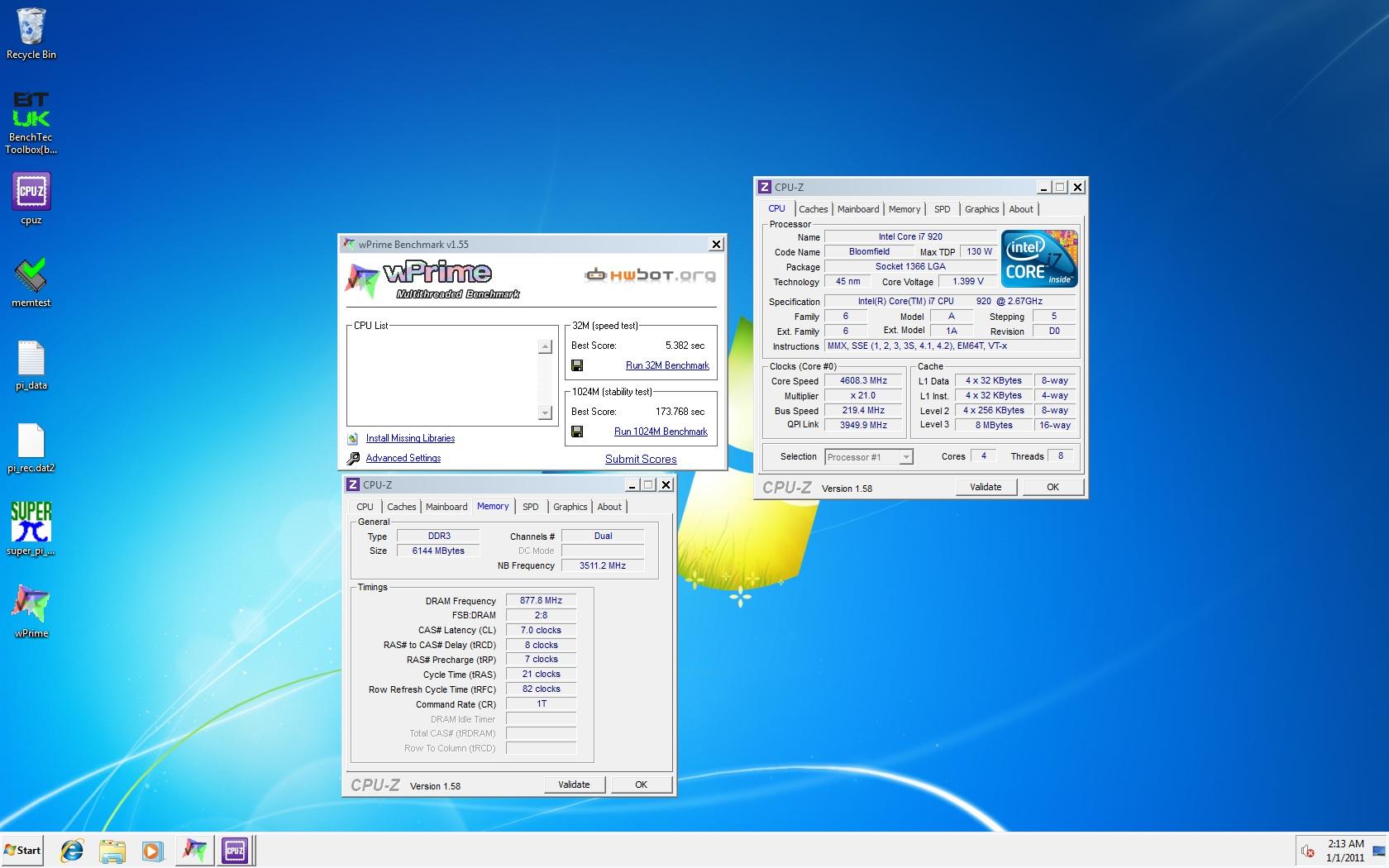The height and width of the screenshot is (868, 1389).
Task: Open Internet Explorer from the taskbar
Action: click(x=72, y=851)
